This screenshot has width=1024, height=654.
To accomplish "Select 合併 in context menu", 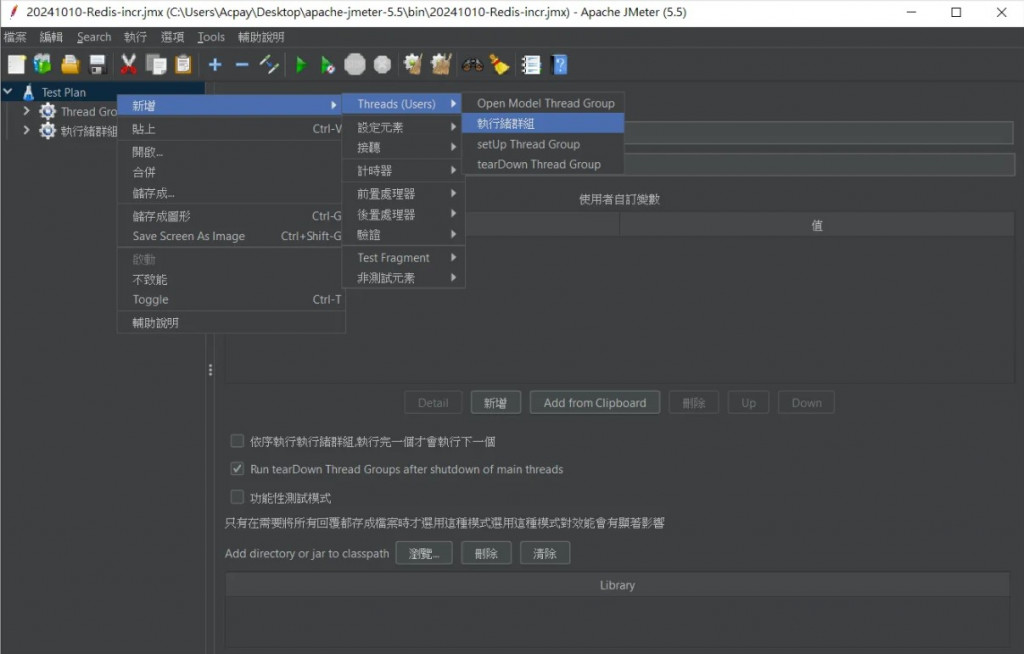I will (231, 172).
